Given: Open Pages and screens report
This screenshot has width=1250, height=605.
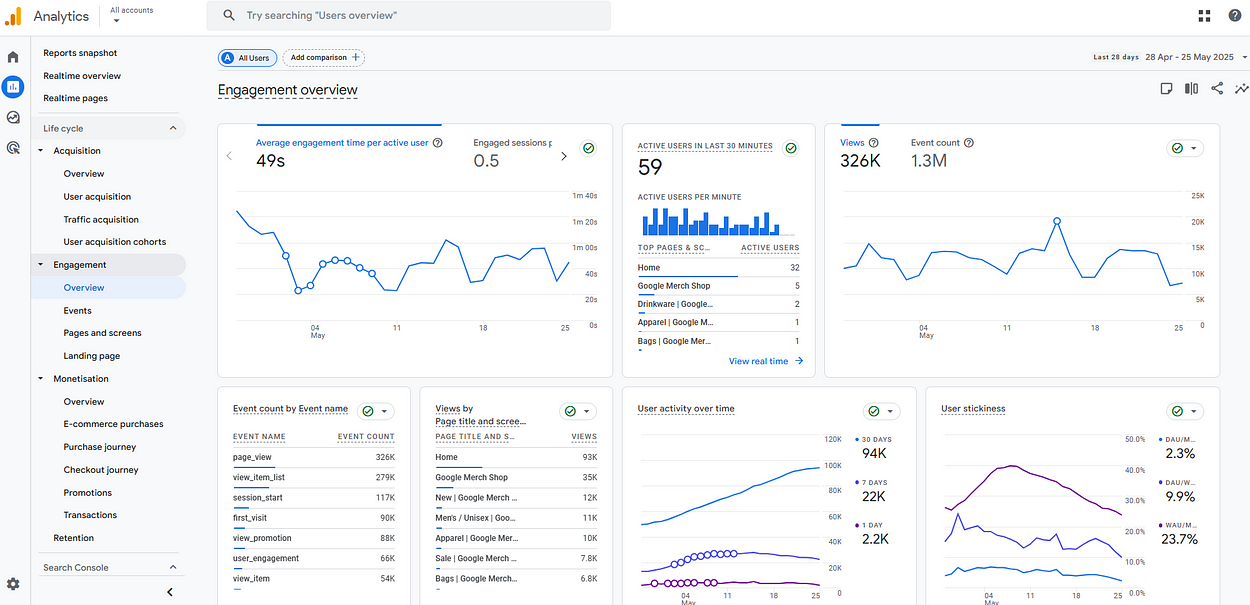Looking at the screenshot, I should click(102, 333).
